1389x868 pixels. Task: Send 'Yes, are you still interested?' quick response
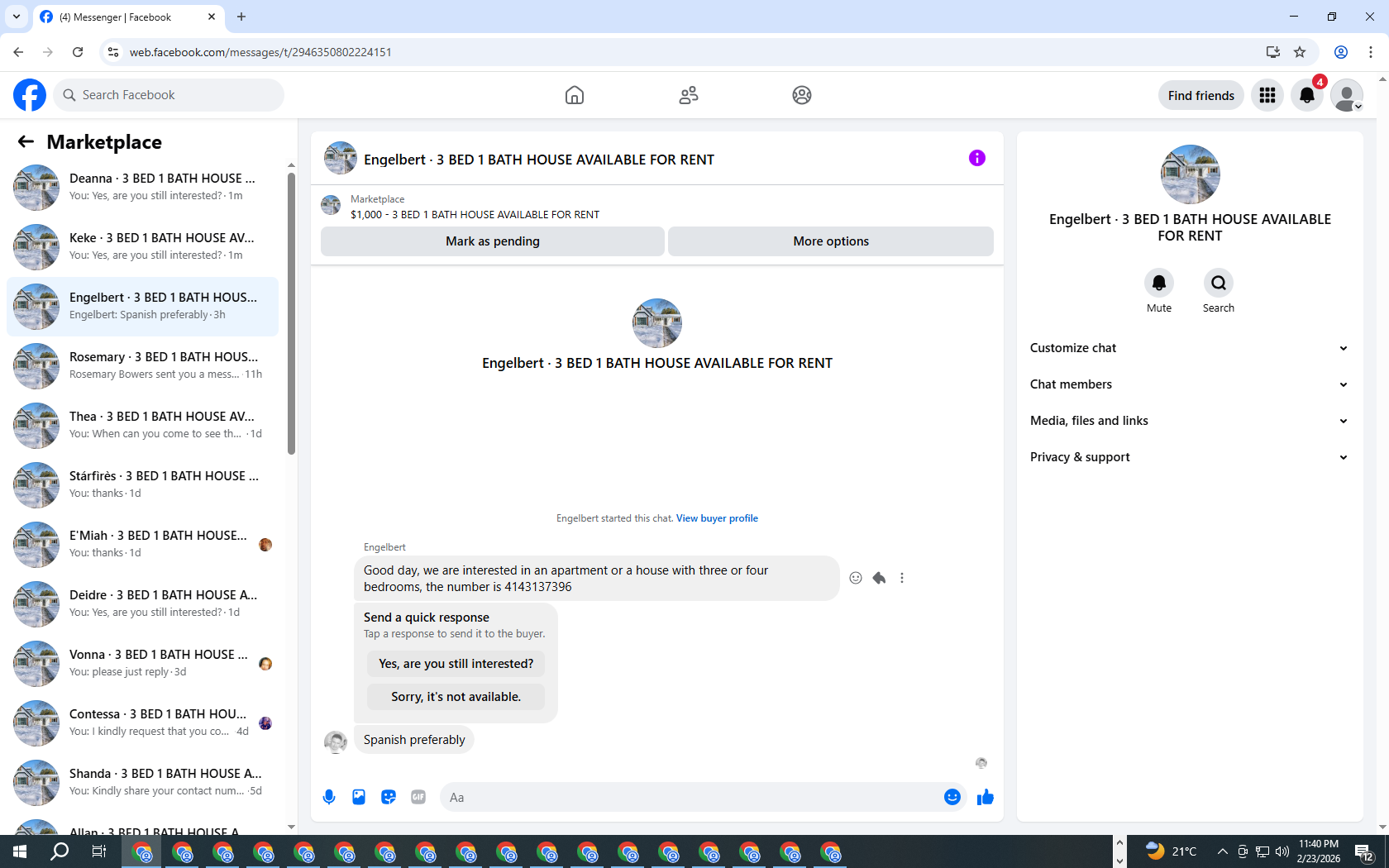[456, 664]
